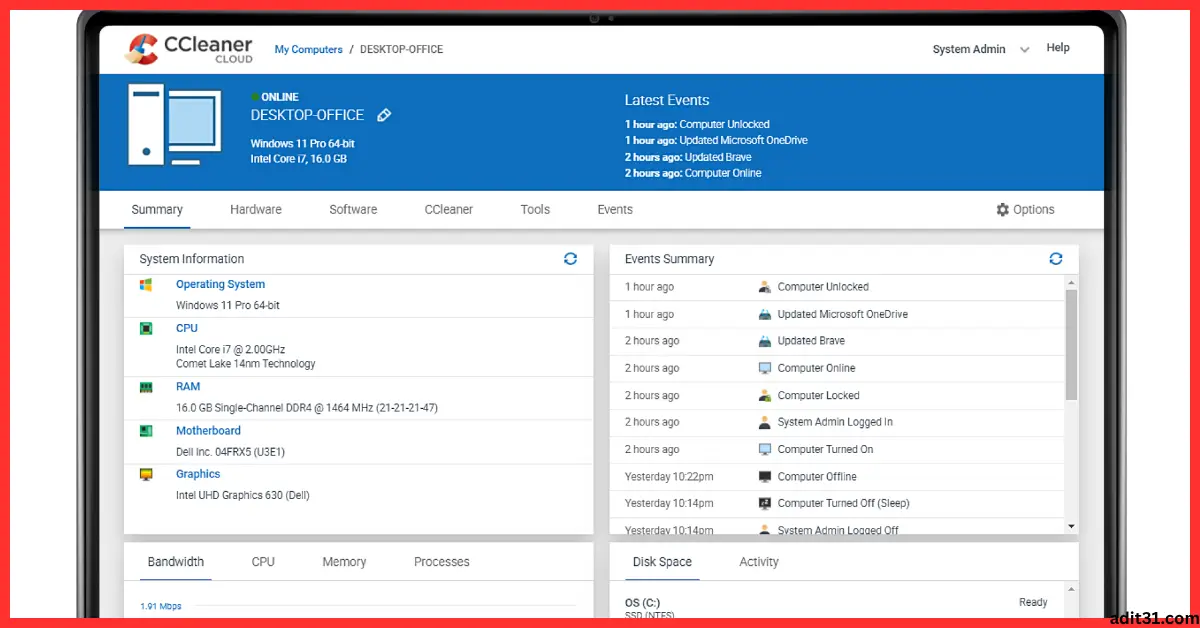1200x628 pixels.
Task: Open the RAM details link
Action: (188, 387)
